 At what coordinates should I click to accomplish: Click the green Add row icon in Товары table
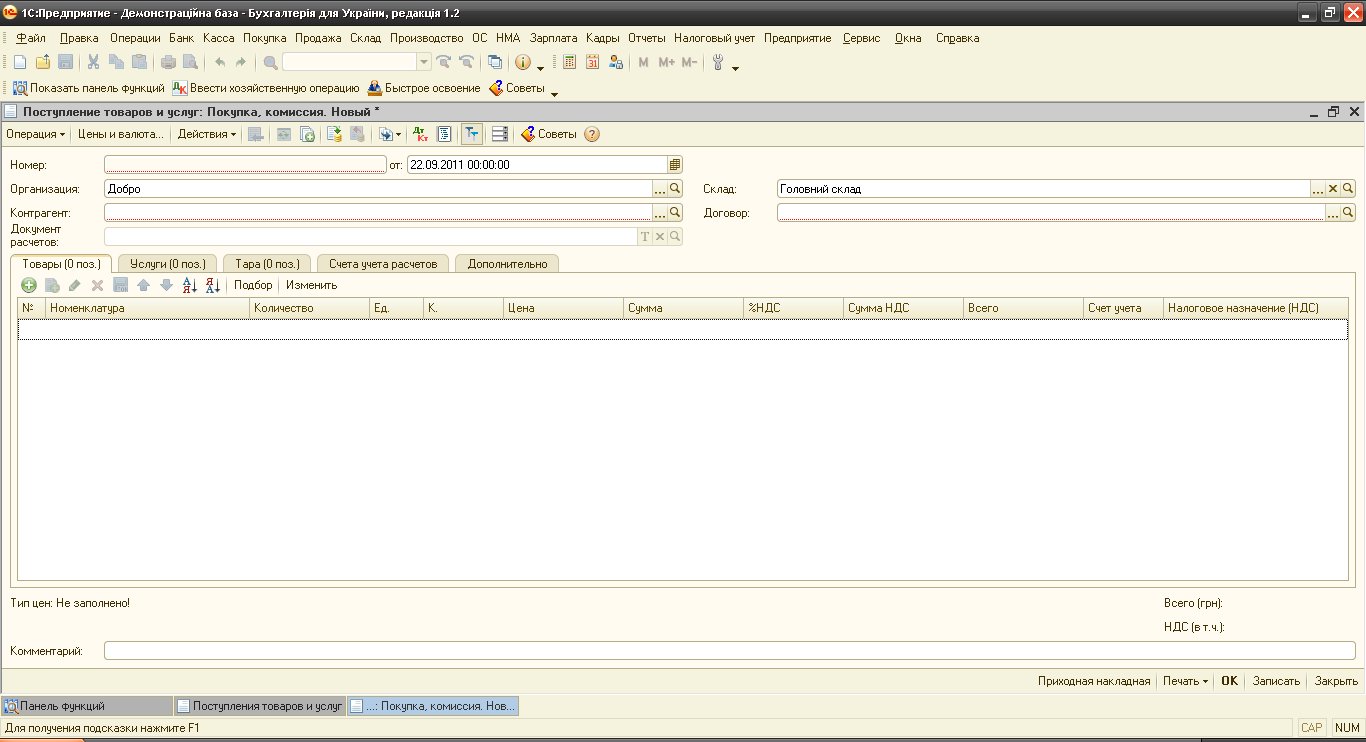pos(29,285)
